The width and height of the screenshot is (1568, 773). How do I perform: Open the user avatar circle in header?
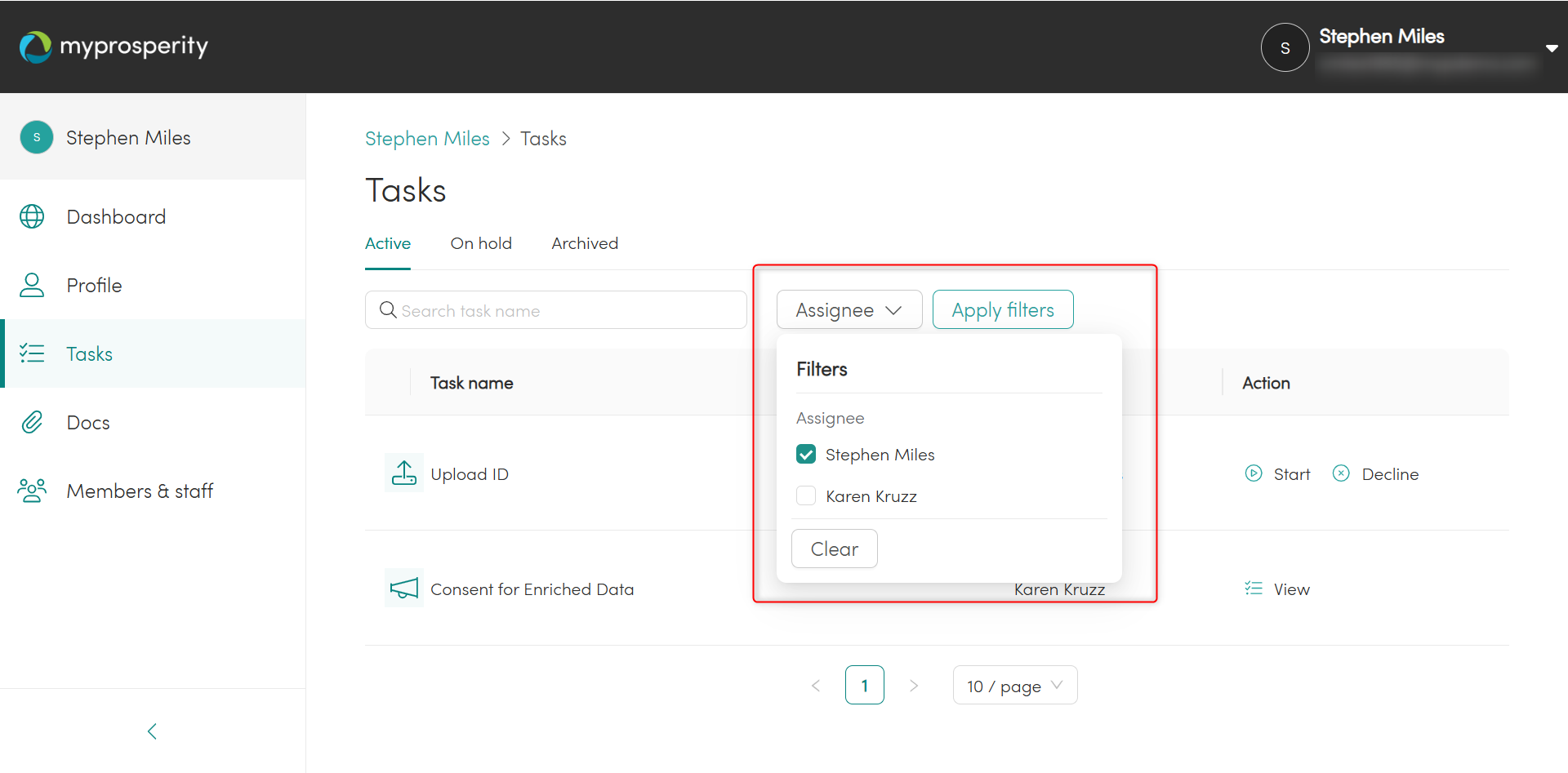click(1285, 47)
